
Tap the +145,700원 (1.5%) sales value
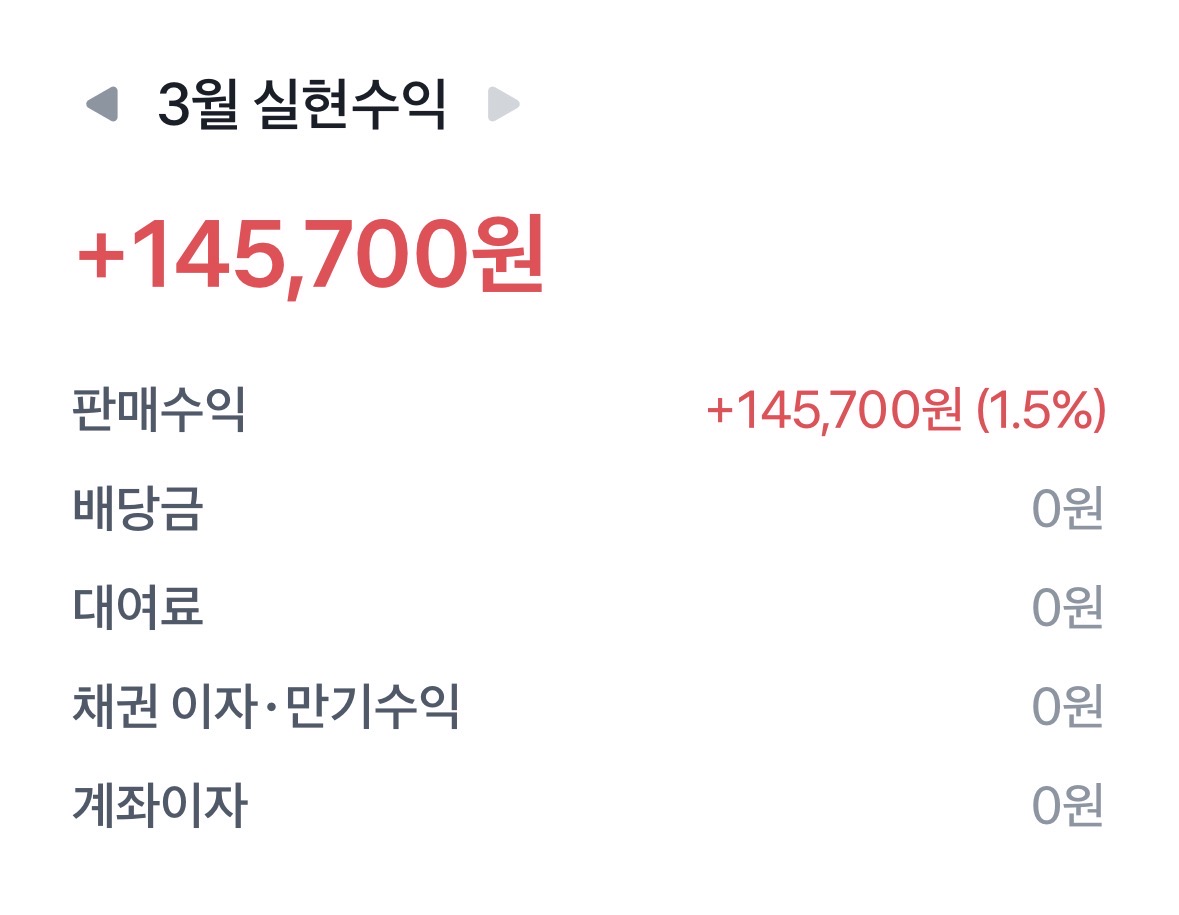tap(906, 411)
